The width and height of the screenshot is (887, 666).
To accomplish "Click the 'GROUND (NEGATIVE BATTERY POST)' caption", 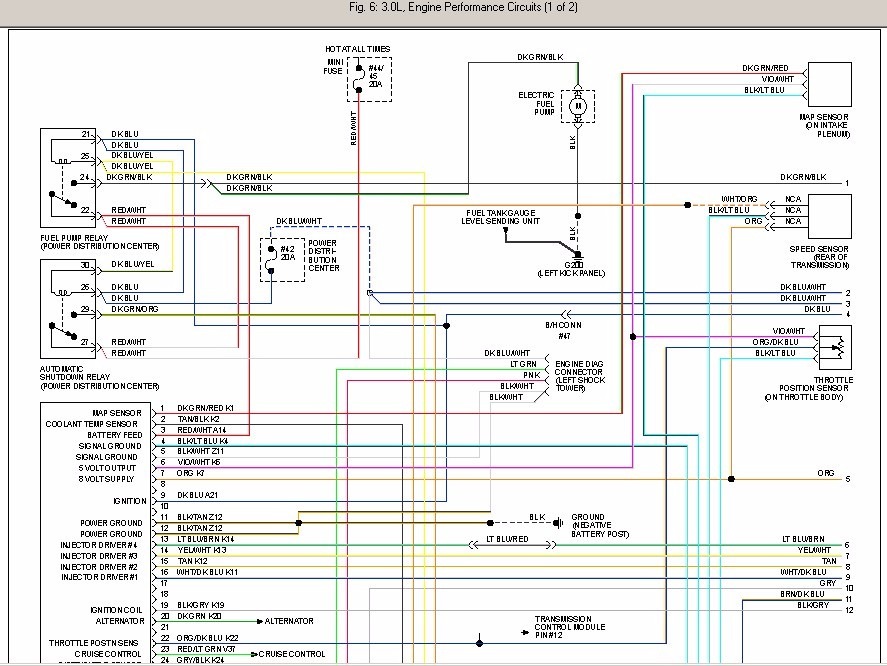I will pyautogui.click(x=600, y=526).
